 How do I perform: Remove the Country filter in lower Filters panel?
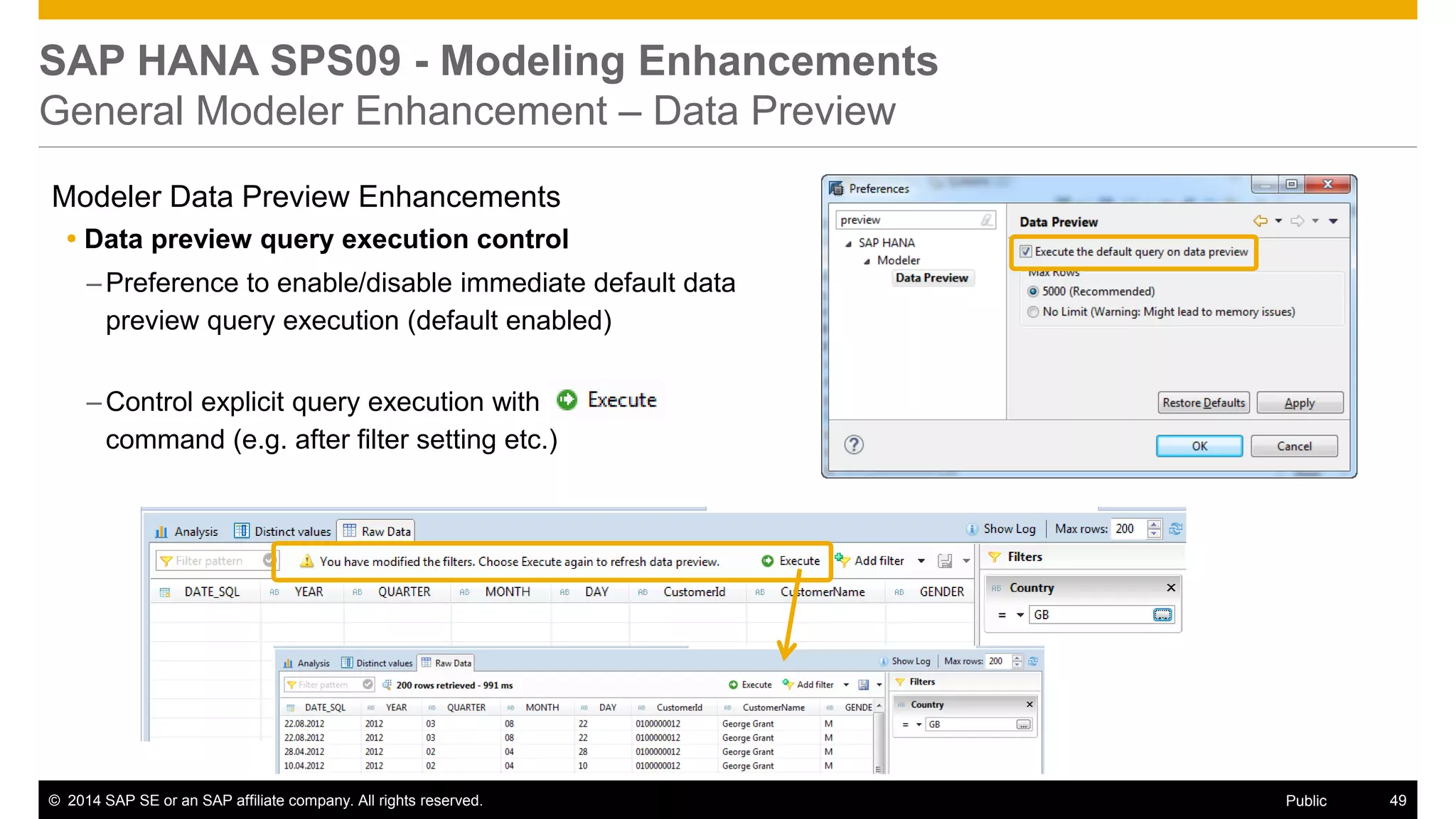click(1029, 705)
